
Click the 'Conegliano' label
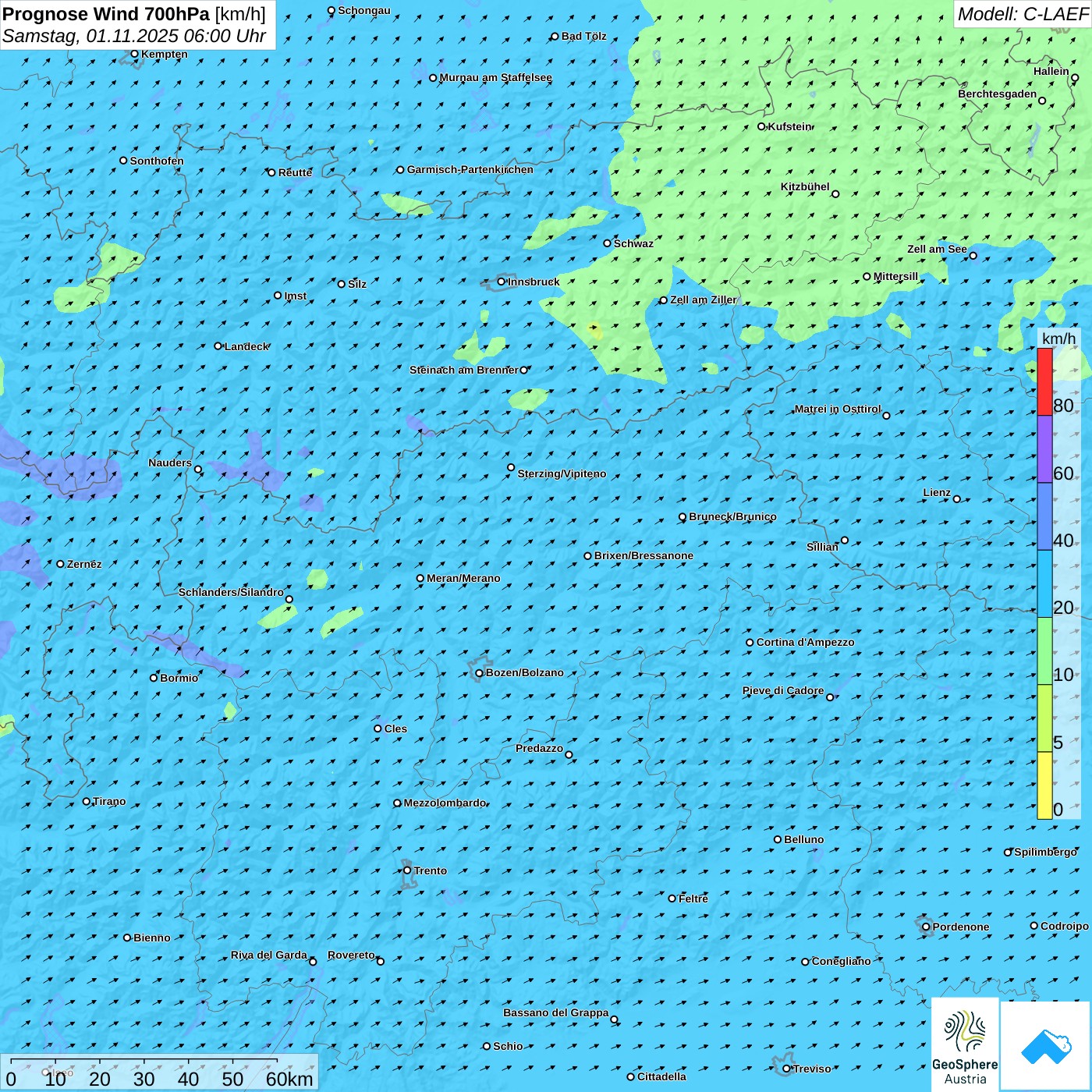click(x=841, y=961)
